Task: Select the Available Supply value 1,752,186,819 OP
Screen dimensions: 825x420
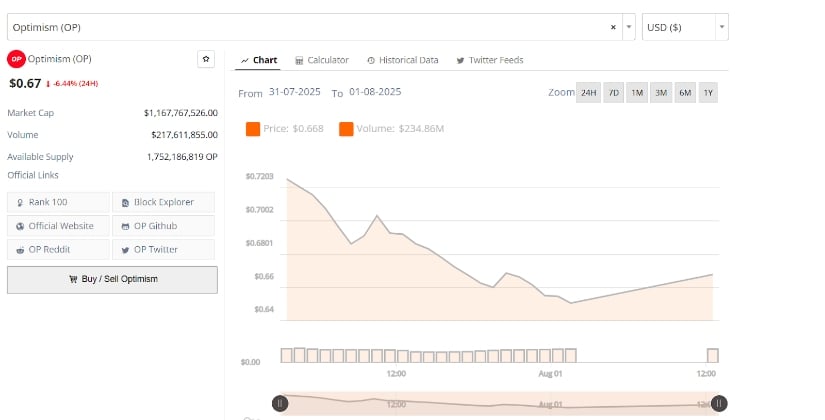Action: point(182,157)
